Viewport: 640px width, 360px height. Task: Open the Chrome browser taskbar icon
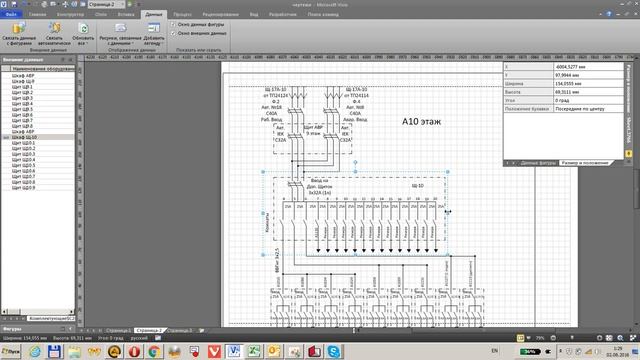pos(154,351)
